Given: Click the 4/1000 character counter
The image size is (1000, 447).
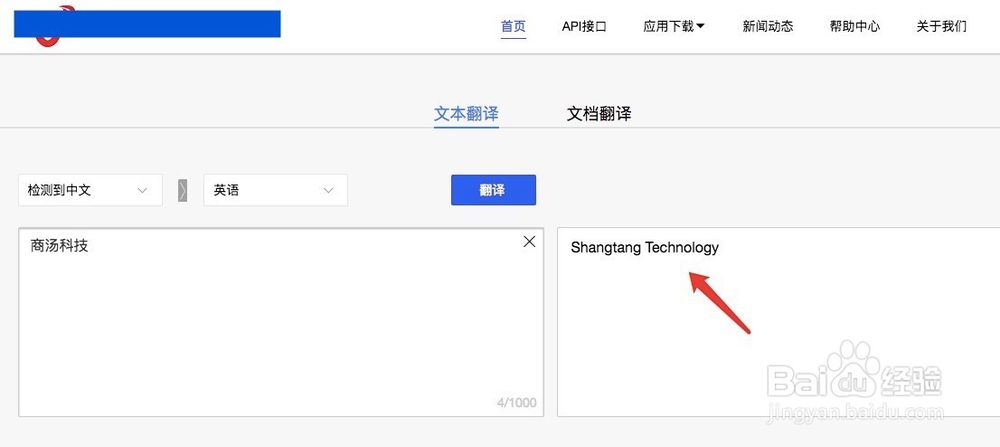Looking at the screenshot, I should pyautogui.click(x=517, y=402).
